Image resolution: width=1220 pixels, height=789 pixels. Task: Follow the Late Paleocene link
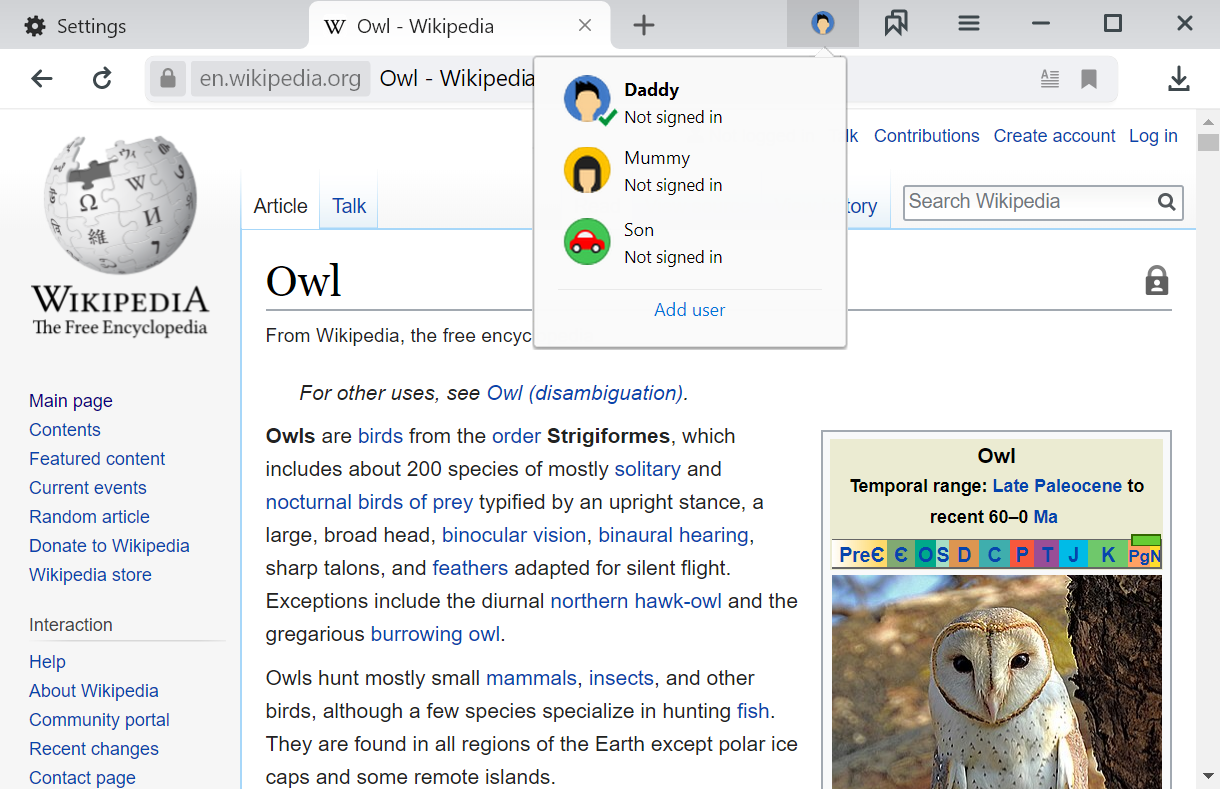pyautogui.click(x=1057, y=486)
